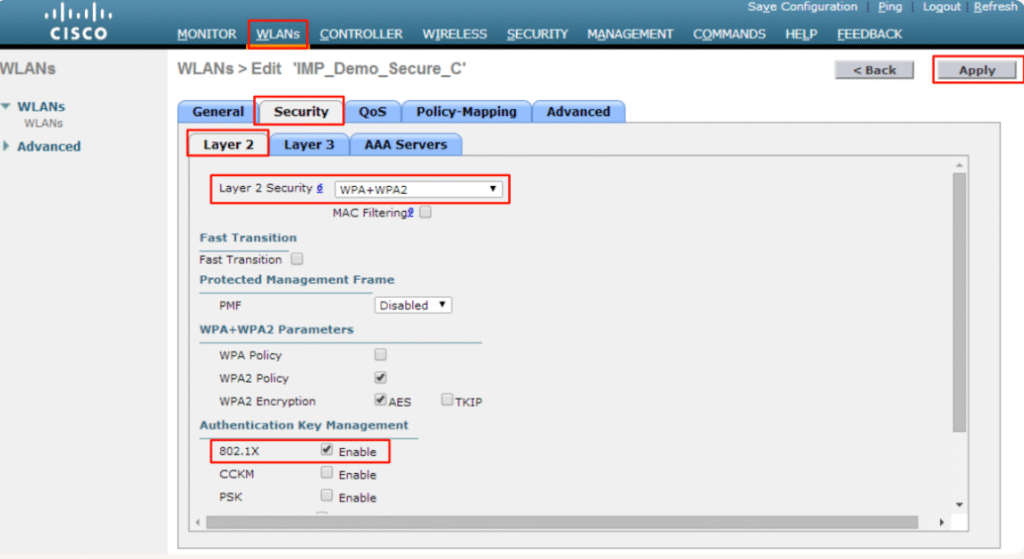This screenshot has height=559, width=1024.
Task: Click the Logout link
Action: pos(941,7)
